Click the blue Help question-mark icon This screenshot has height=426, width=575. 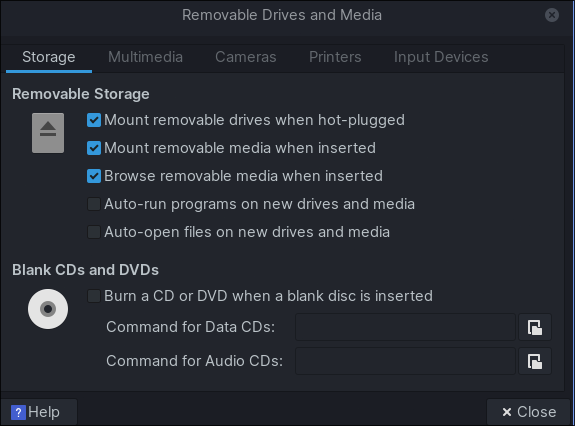pos(18,412)
